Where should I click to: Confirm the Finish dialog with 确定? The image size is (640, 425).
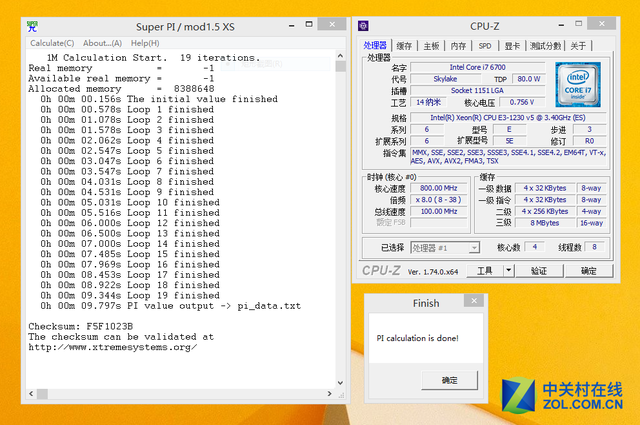click(x=450, y=380)
